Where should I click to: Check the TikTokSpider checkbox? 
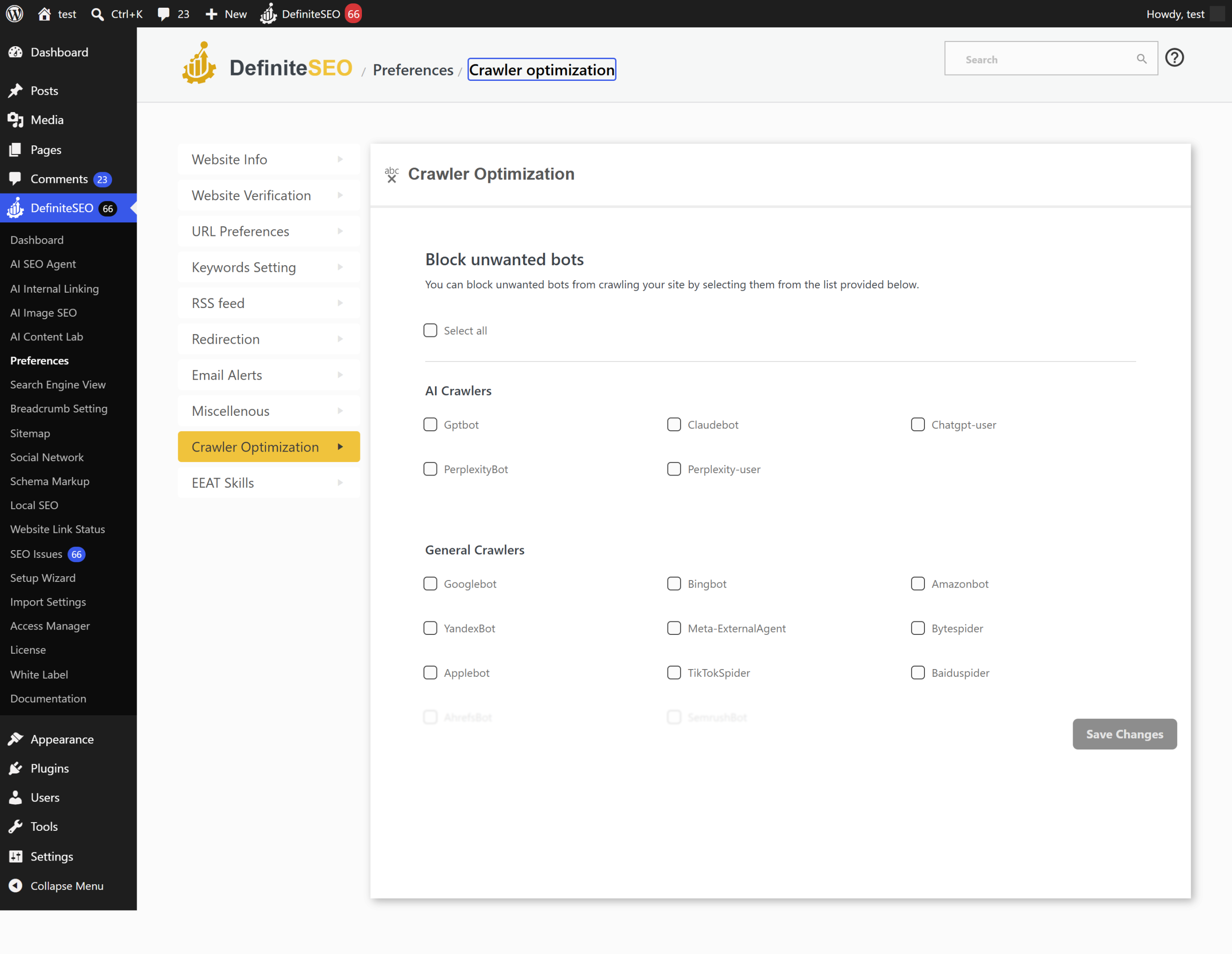click(x=674, y=672)
